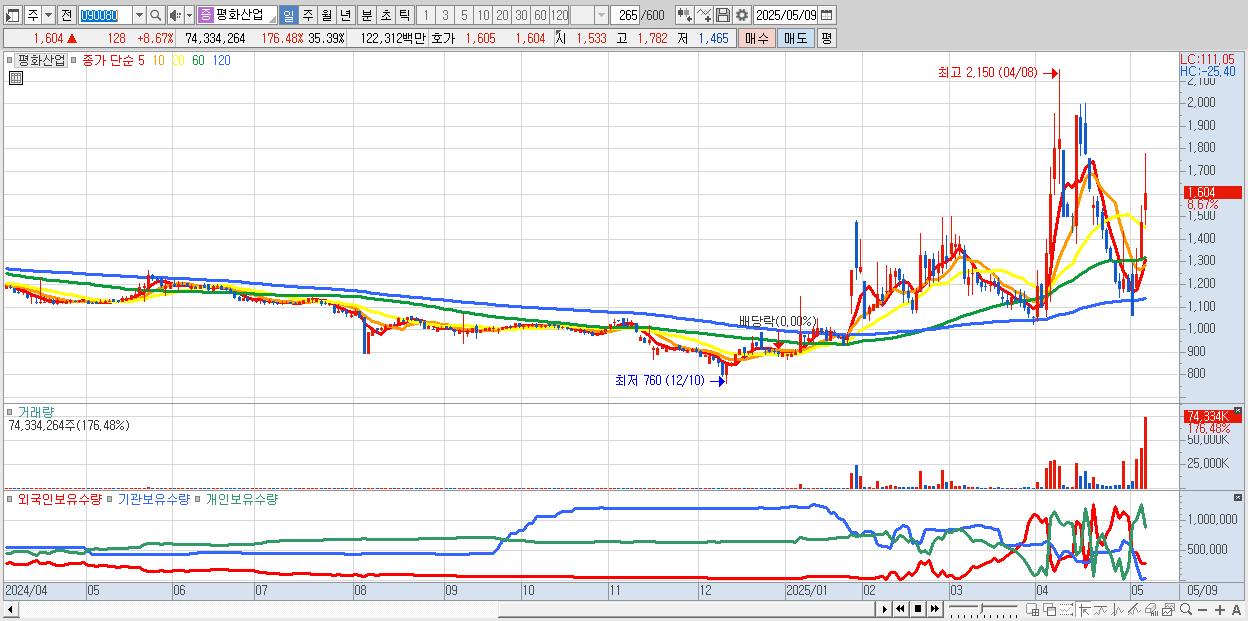Click the red 5 moving average label
Image resolution: width=1248 pixels, height=621 pixels.
[x=141, y=60]
